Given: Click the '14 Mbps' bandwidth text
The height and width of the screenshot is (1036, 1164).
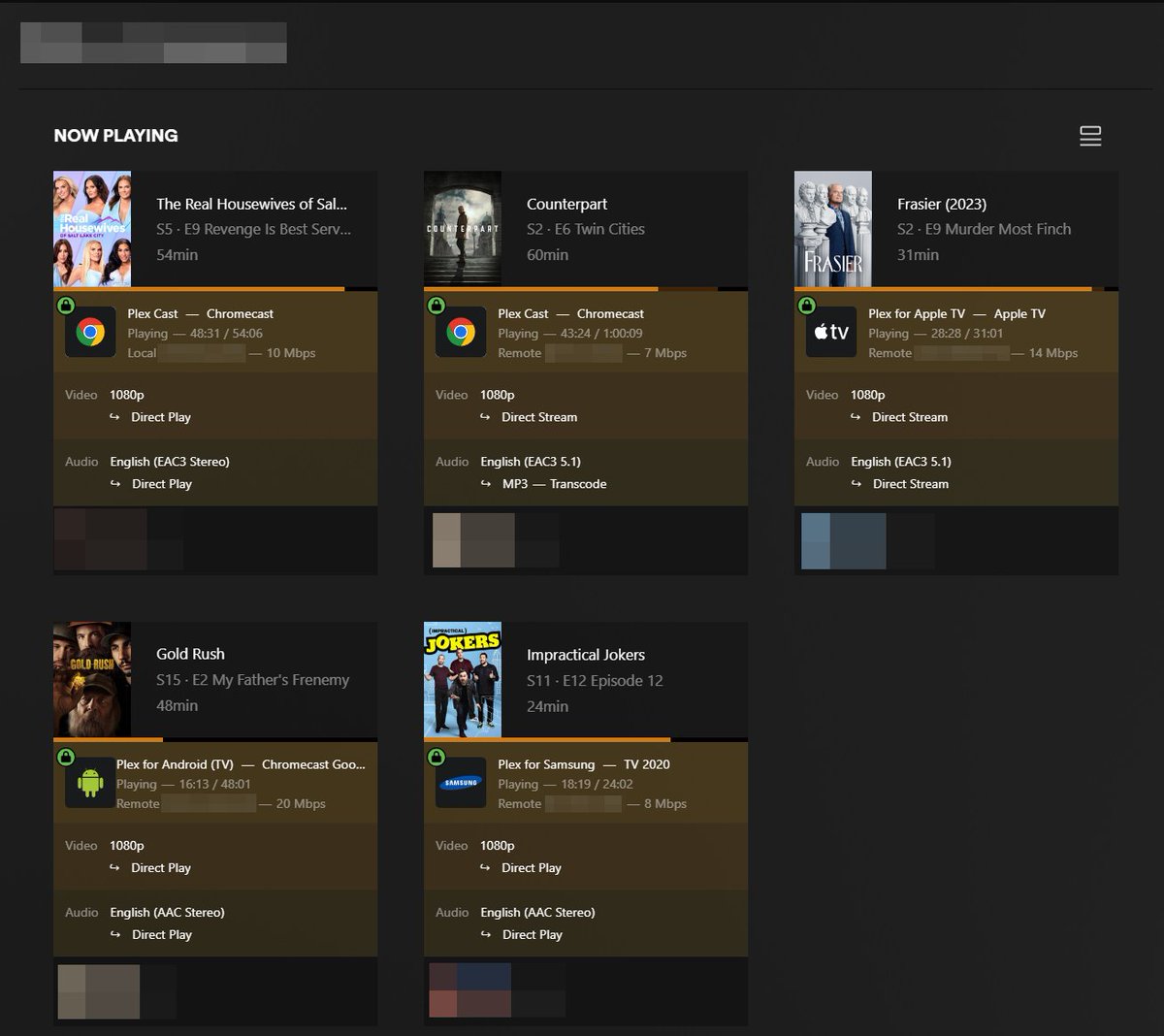Looking at the screenshot, I should click(1053, 353).
